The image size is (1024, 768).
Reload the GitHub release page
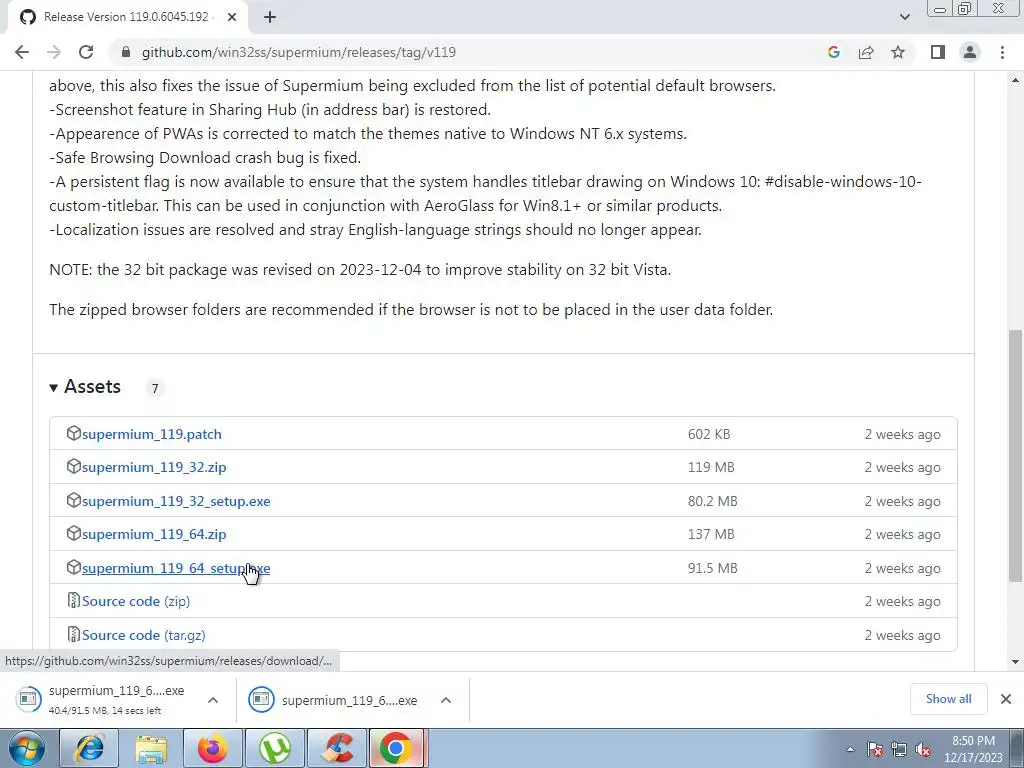pyautogui.click(x=86, y=52)
